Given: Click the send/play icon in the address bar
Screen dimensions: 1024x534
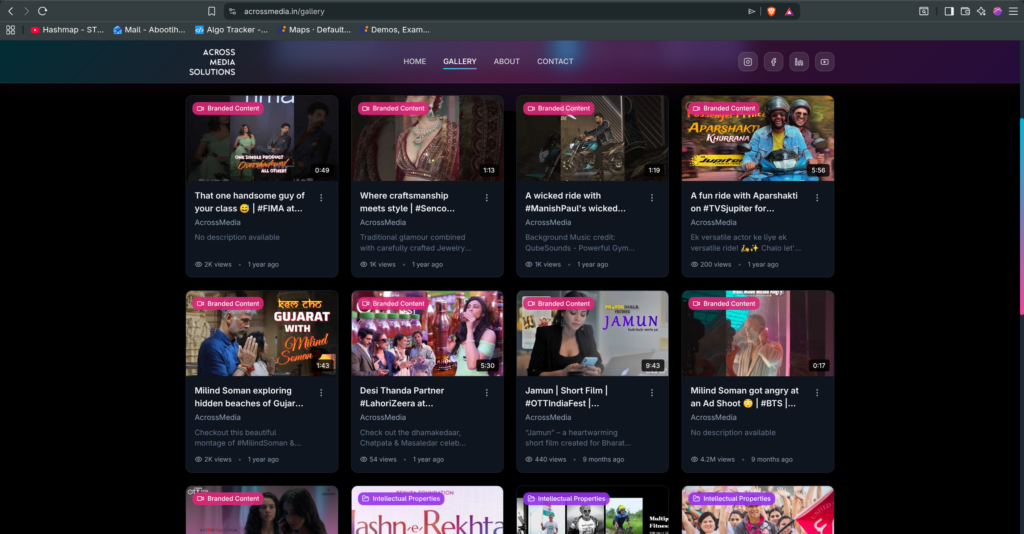Looking at the screenshot, I should pyautogui.click(x=752, y=11).
